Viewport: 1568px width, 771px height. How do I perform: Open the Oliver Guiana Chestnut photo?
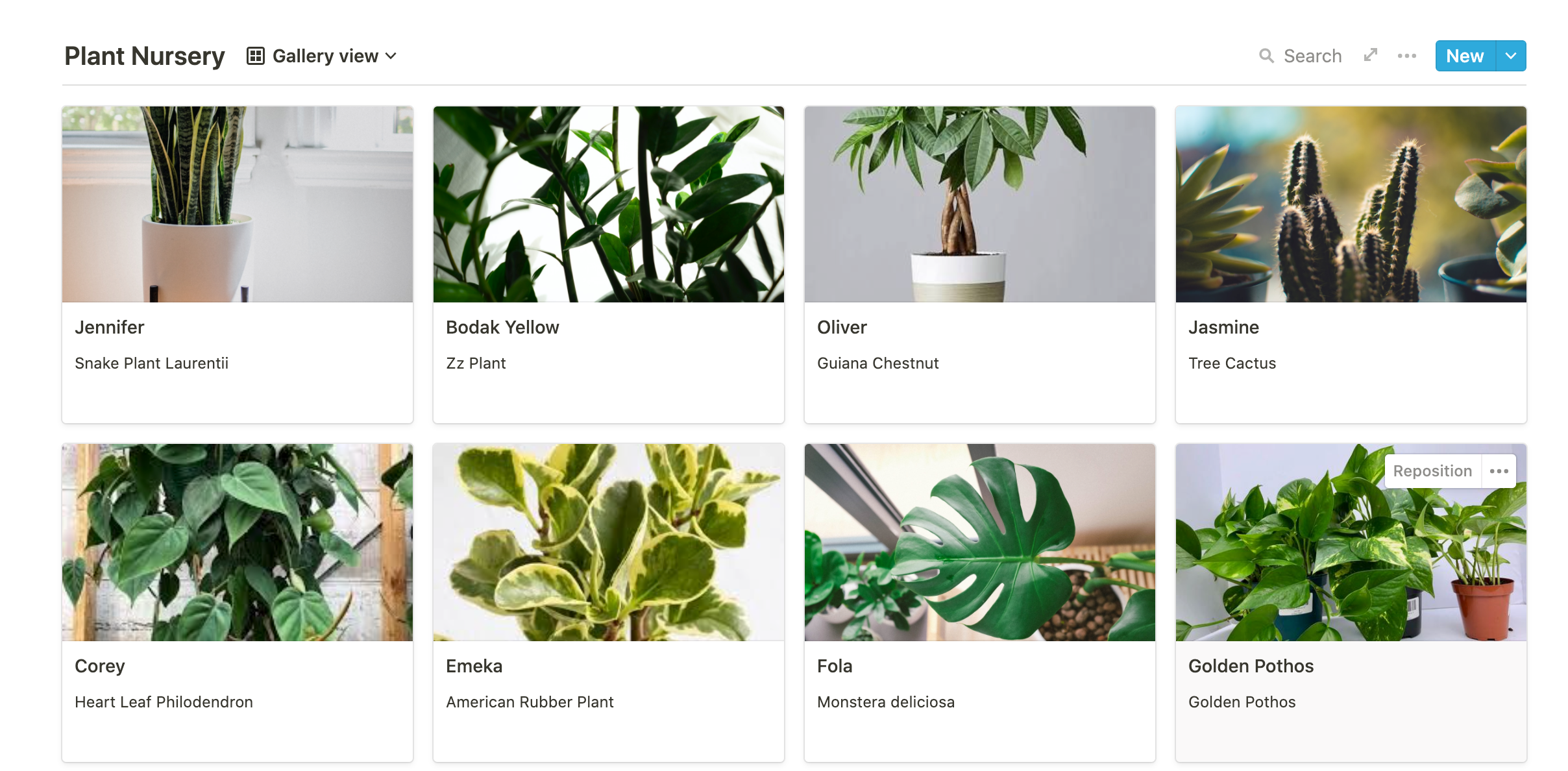[980, 204]
